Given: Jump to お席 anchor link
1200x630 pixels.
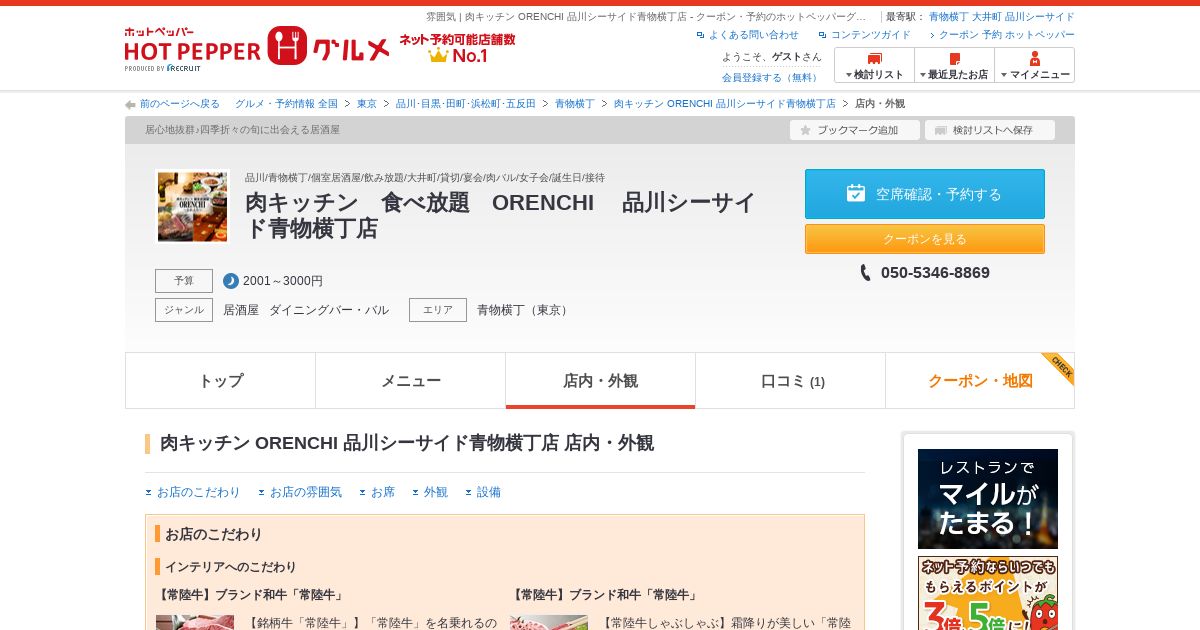Looking at the screenshot, I should (383, 492).
